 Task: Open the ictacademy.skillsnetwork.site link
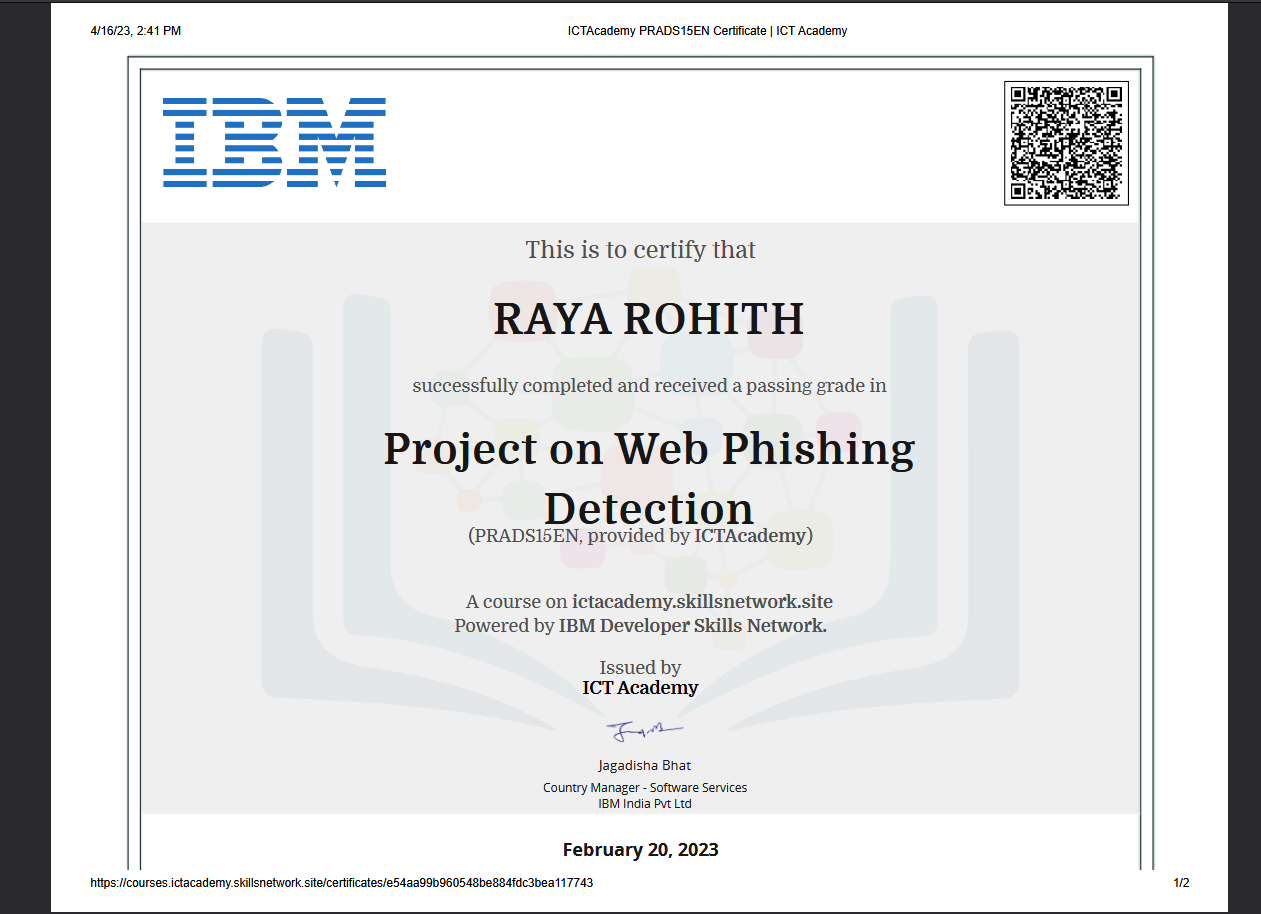pos(702,602)
